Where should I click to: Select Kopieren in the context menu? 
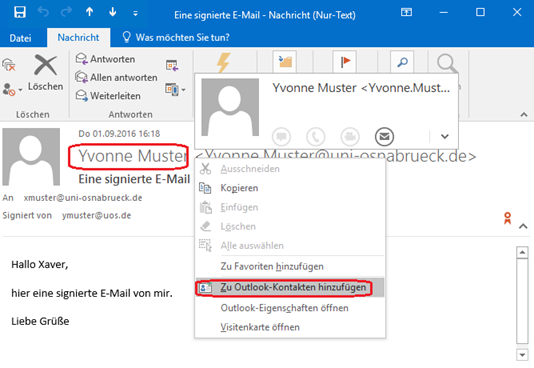click(290, 188)
